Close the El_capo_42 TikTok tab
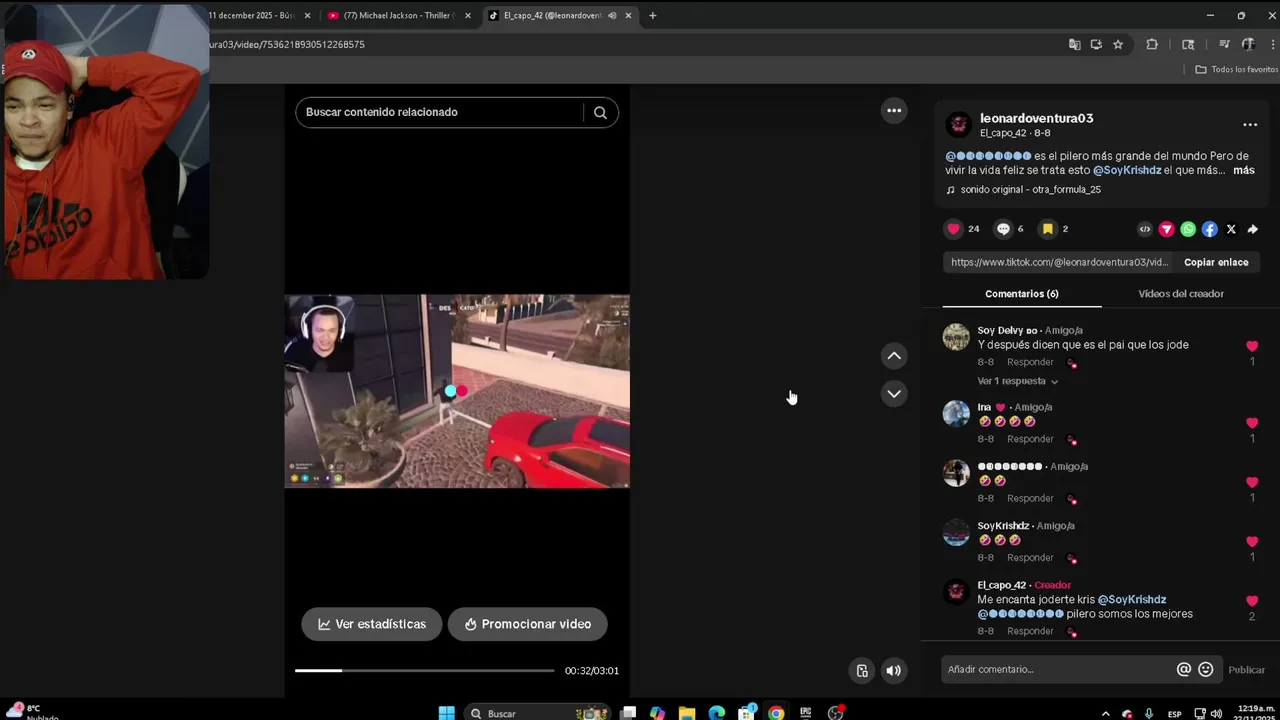 [x=628, y=16]
